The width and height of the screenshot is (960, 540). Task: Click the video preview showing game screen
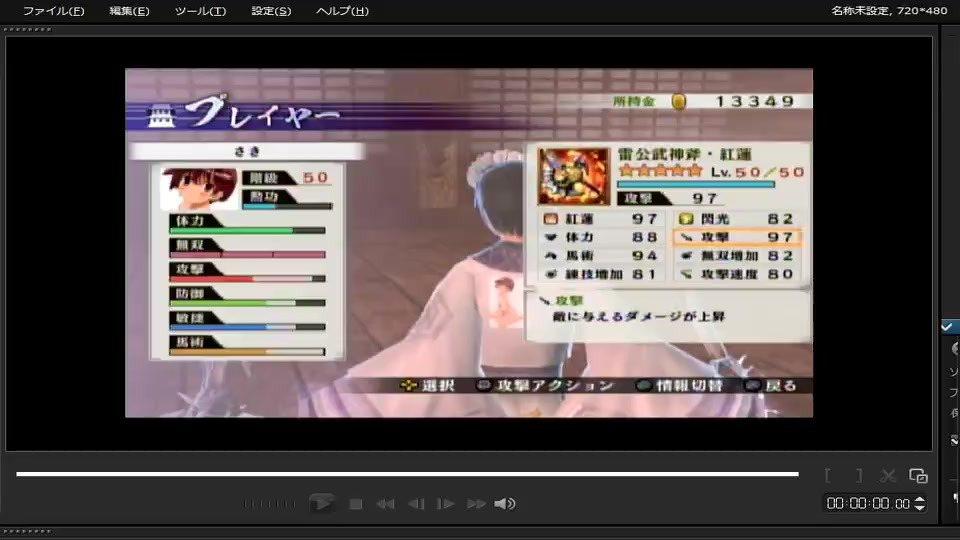tap(469, 243)
